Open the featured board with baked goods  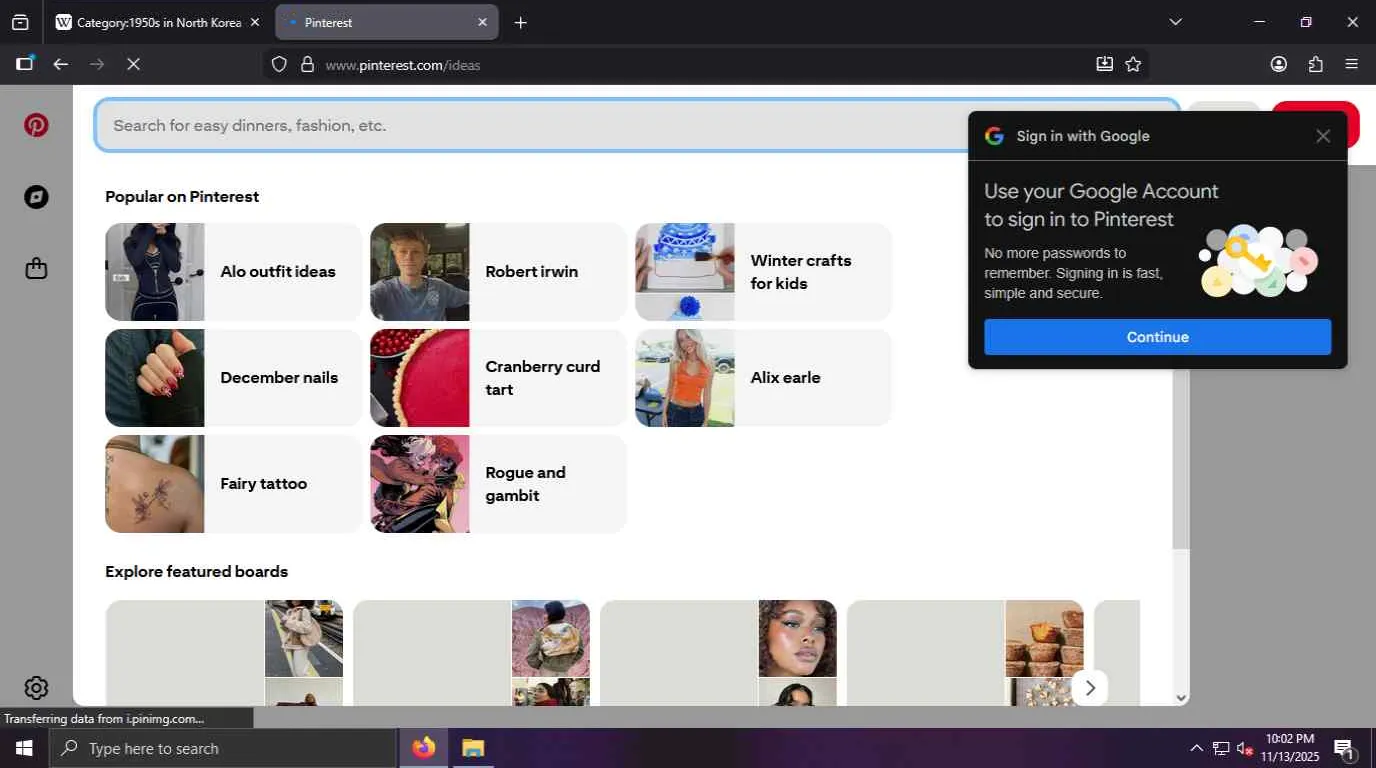965,653
